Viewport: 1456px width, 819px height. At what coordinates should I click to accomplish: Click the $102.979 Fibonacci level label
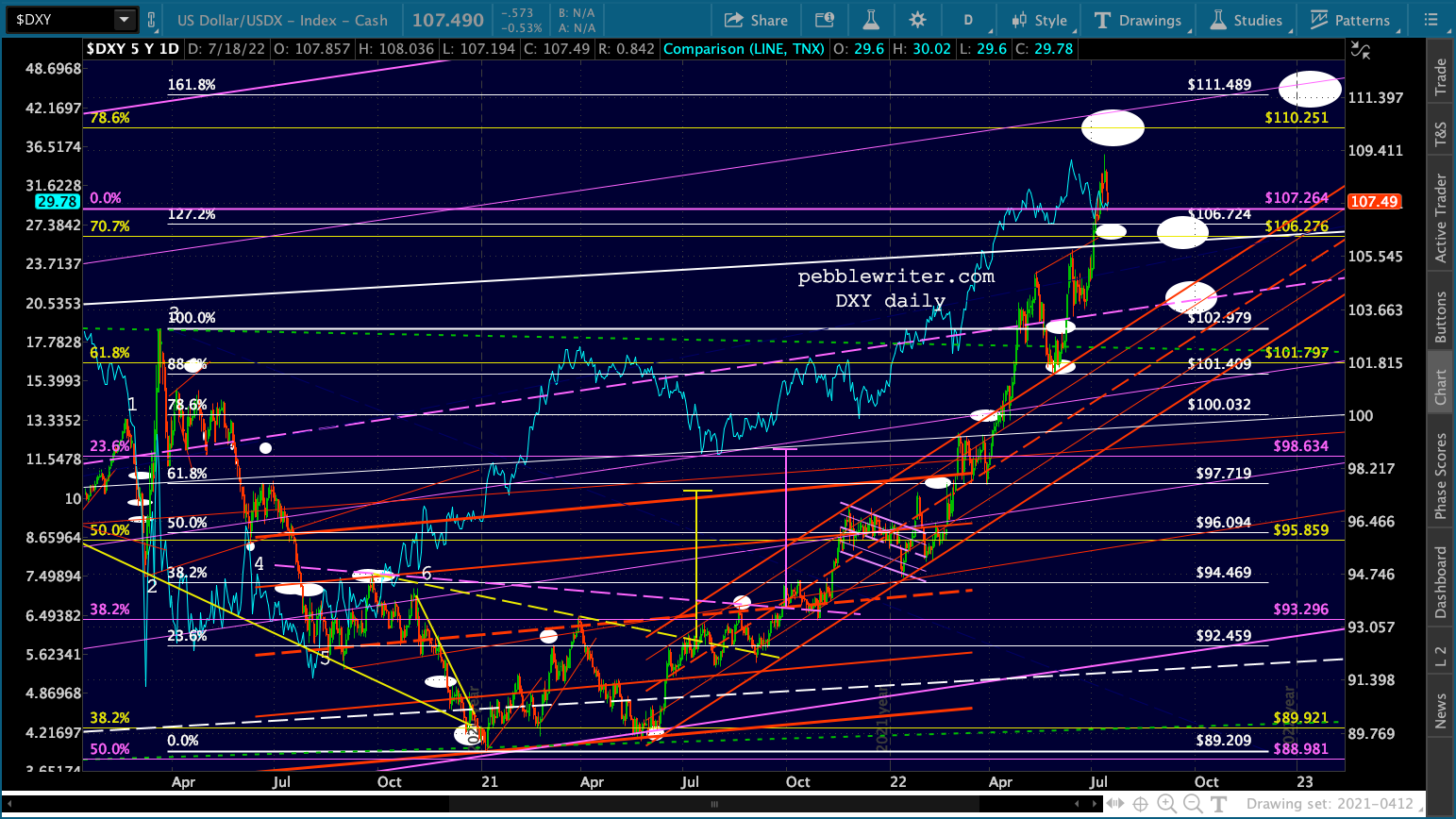click(x=1219, y=318)
